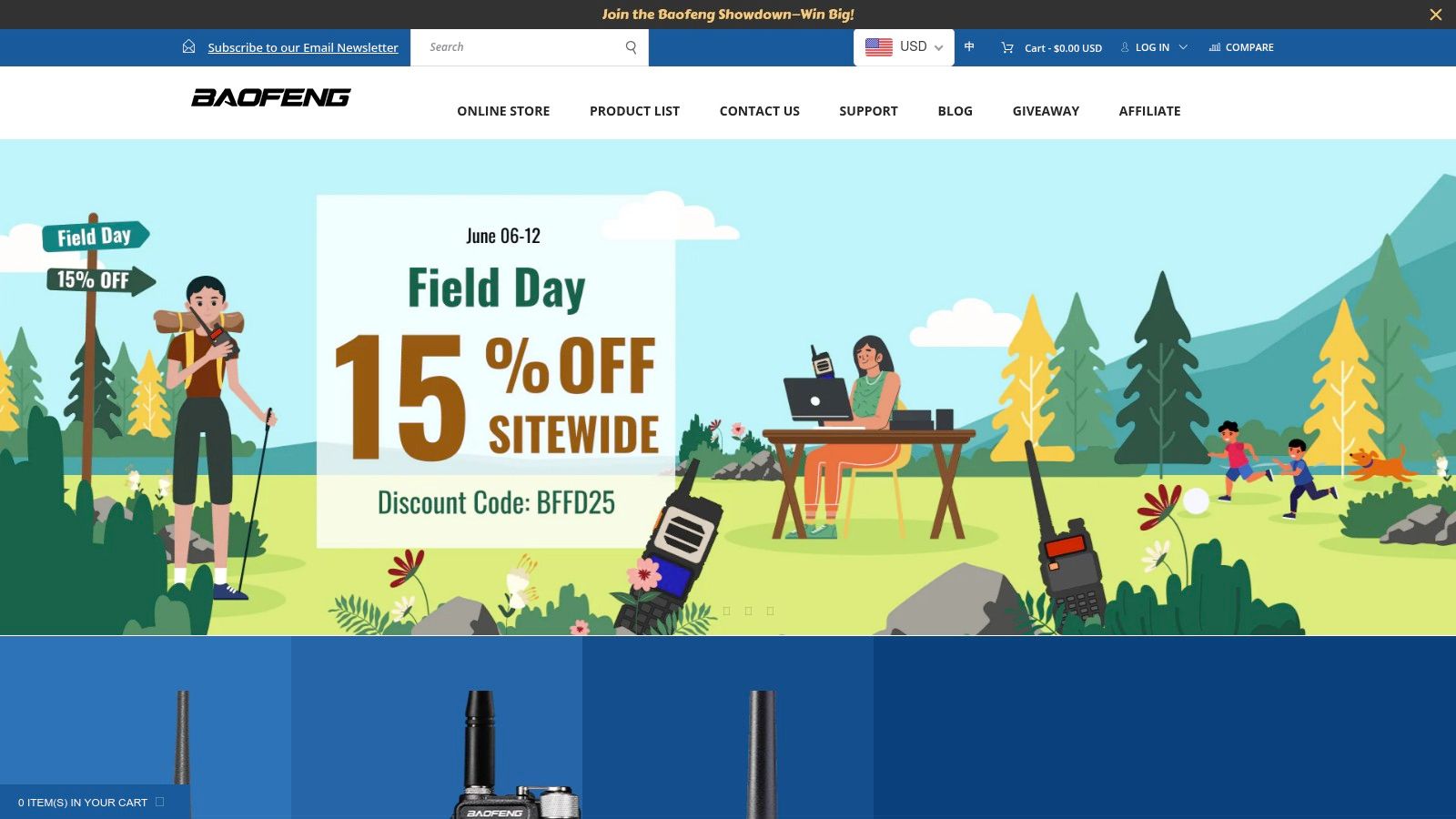This screenshot has height=819, width=1456.
Task: Click the newsletter envelope icon
Action: click(188, 46)
